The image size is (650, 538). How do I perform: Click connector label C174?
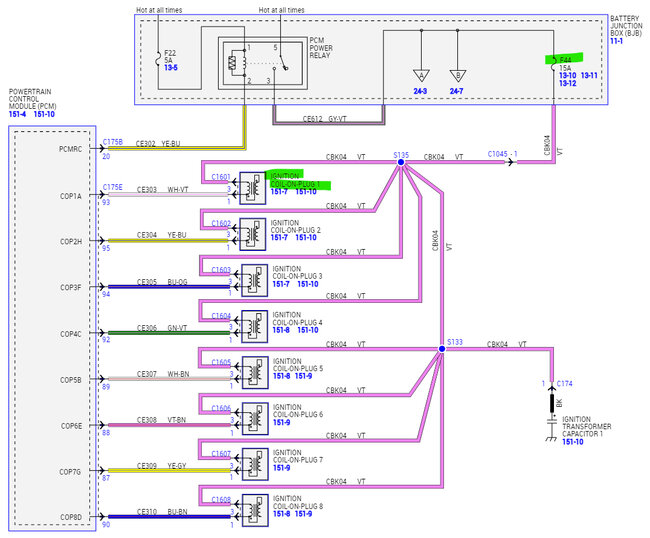(x=564, y=383)
